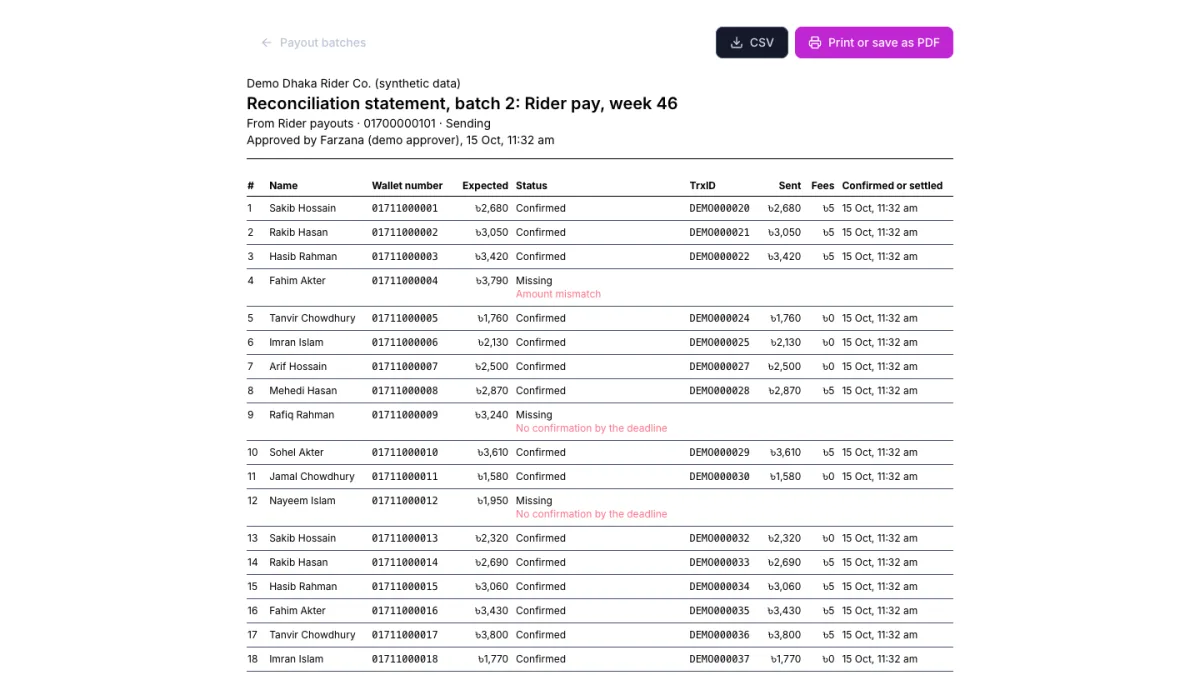Click TrxID DEM0000024
Viewport: 1200px width, 675px height.
click(719, 319)
